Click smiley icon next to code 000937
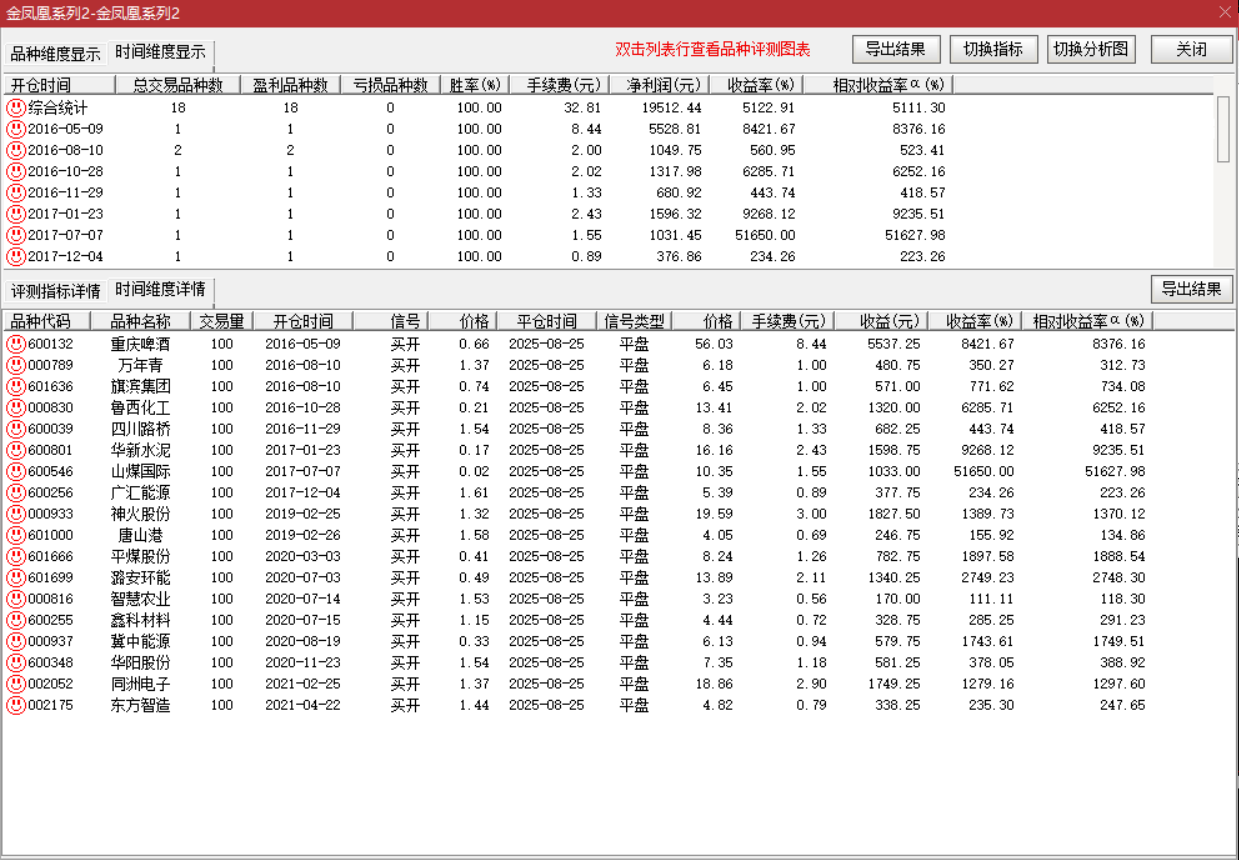This screenshot has width=1239, height=860. (16, 641)
